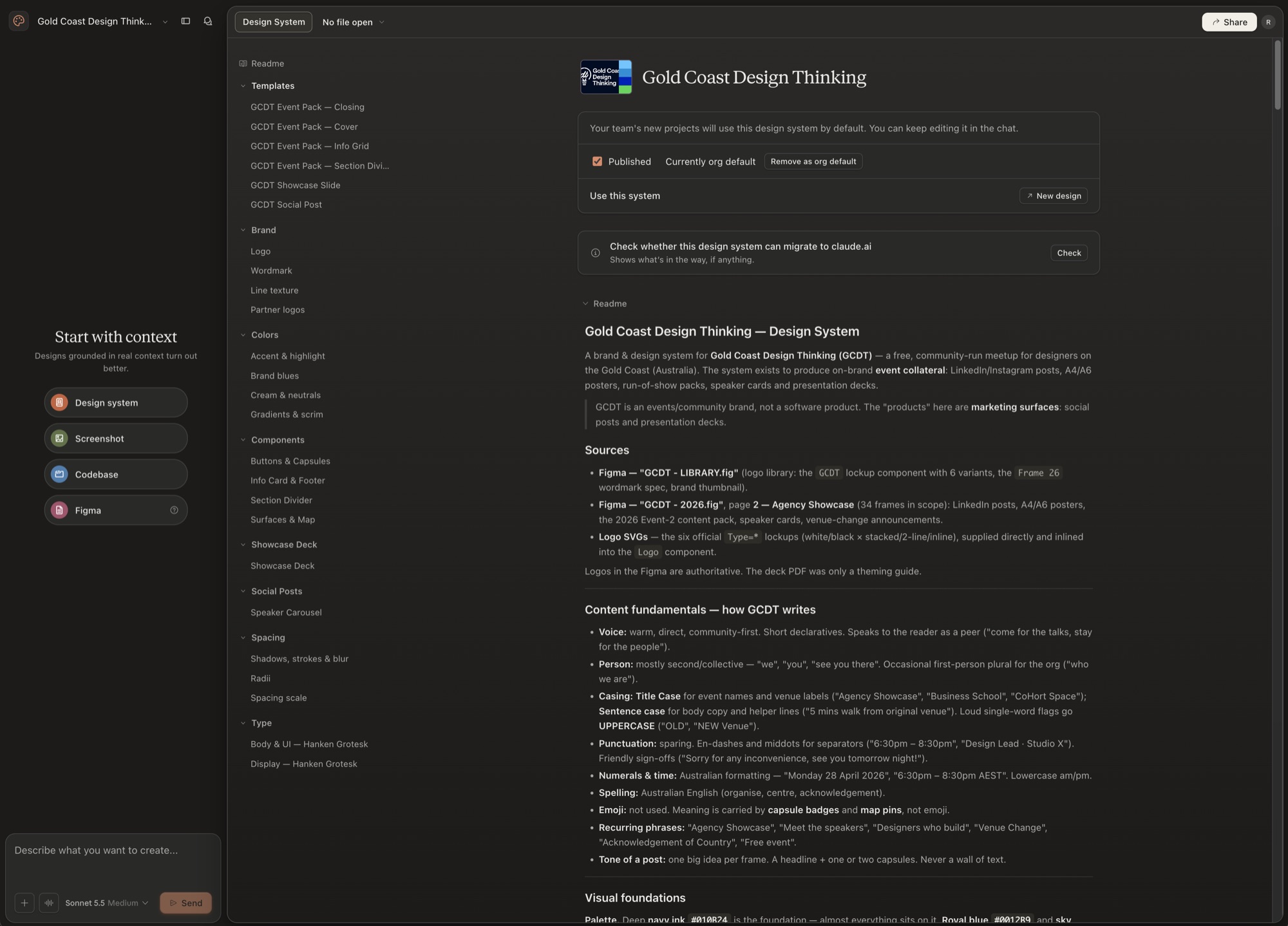
Task: Open Display — Hanken Grotesk type item
Action: pyautogui.click(x=304, y=764)
